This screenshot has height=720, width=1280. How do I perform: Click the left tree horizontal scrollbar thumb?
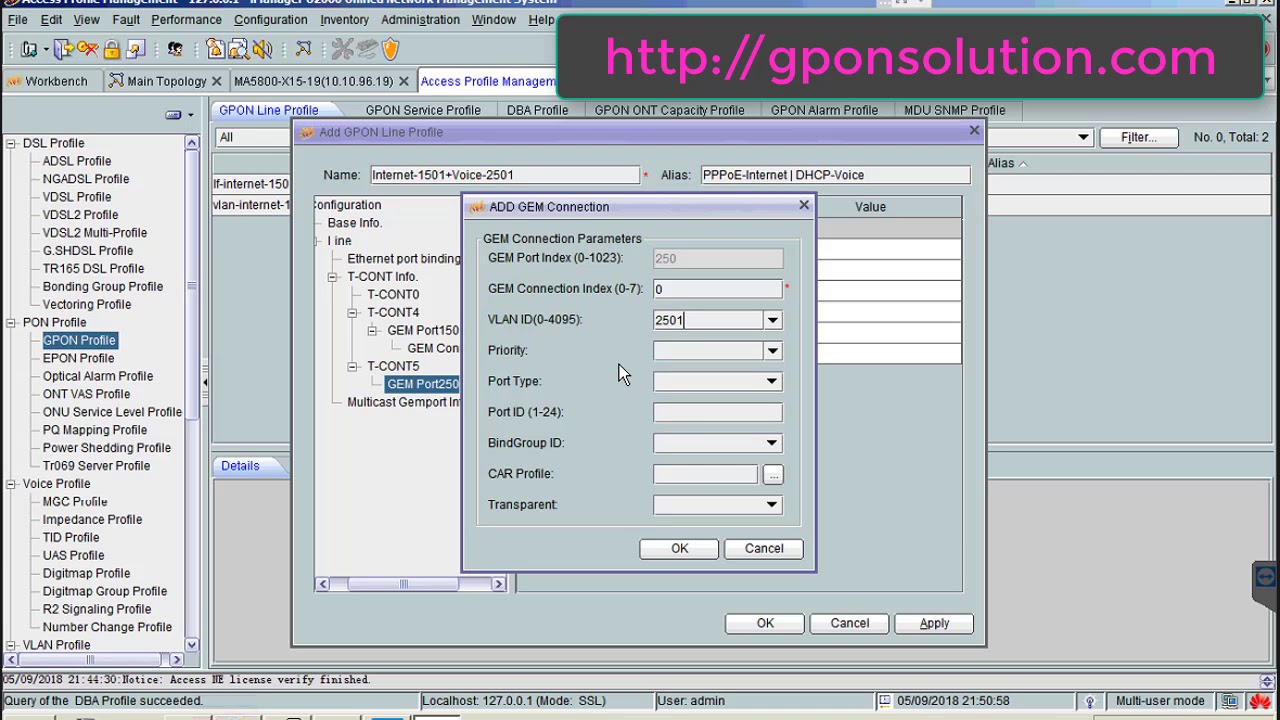(x=89, y=660)
